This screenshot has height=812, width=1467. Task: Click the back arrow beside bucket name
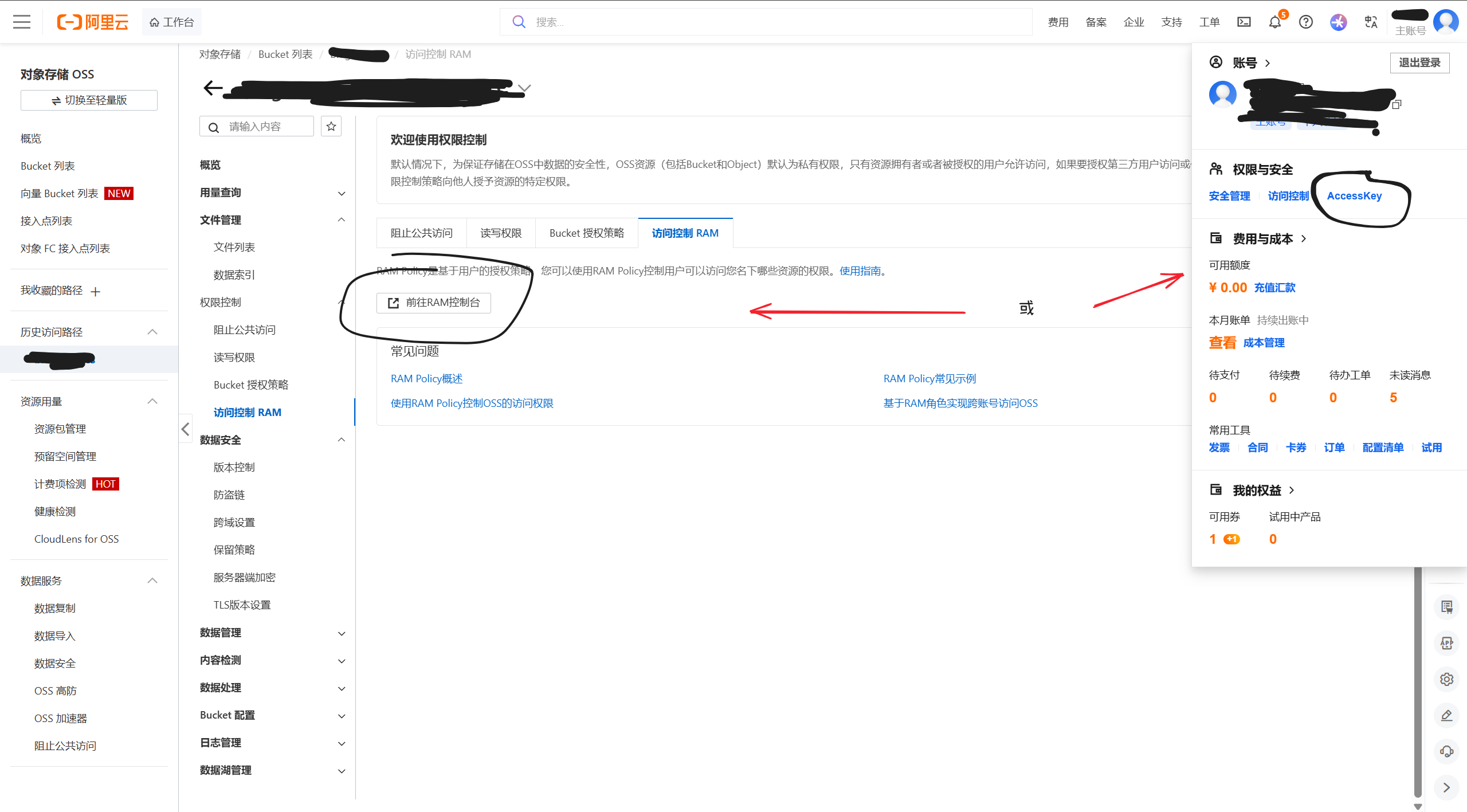(213, 88)
